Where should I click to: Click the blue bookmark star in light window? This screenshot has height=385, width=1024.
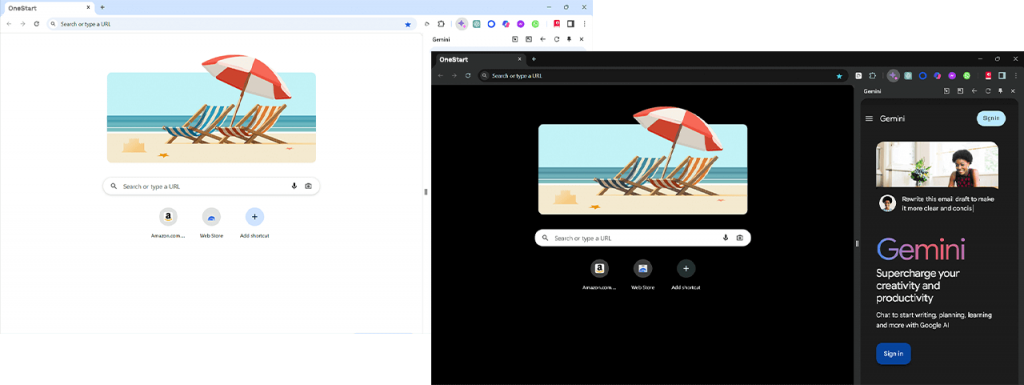408,24
